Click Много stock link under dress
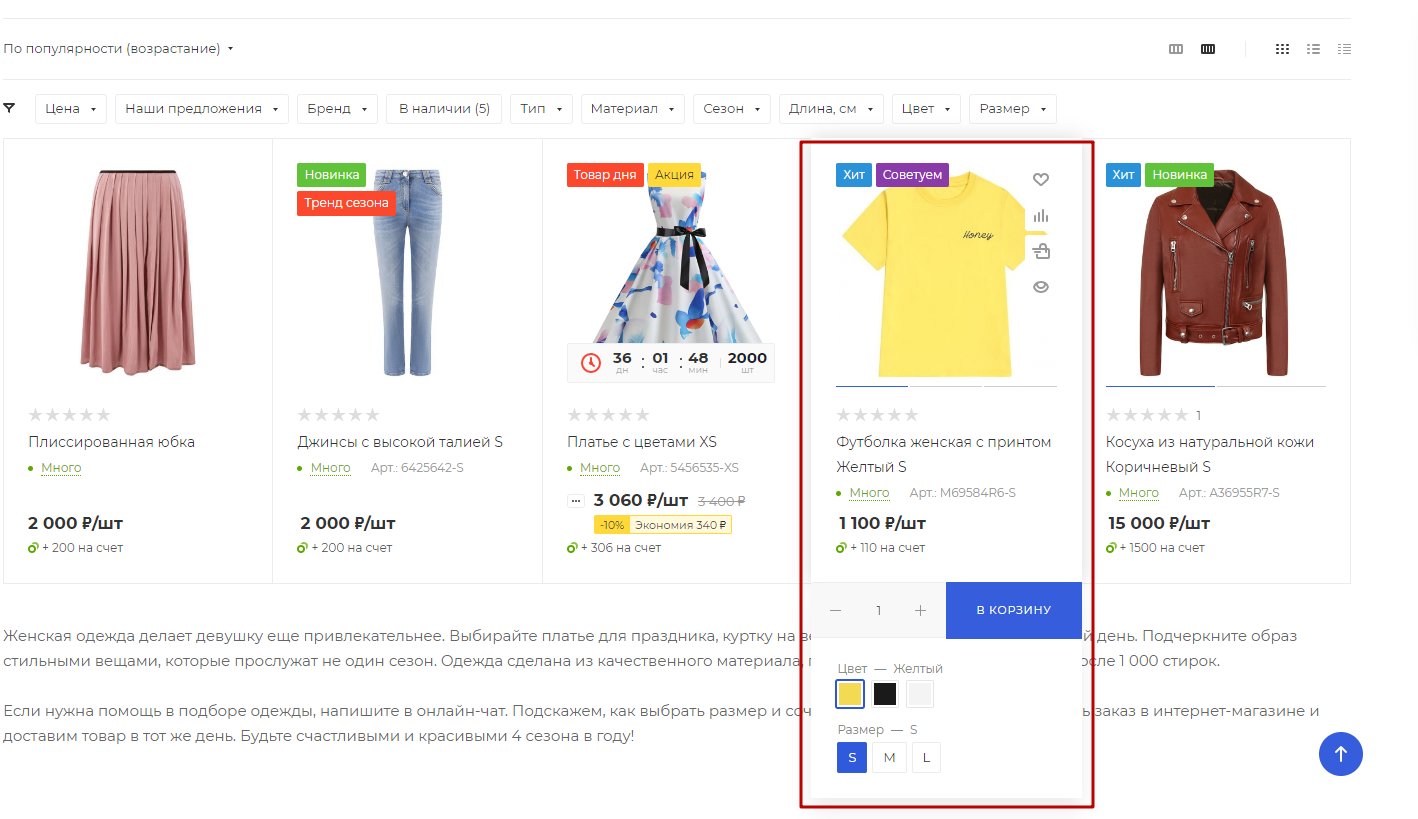This screenshot has width=1418, height=819. pos(600,468)
